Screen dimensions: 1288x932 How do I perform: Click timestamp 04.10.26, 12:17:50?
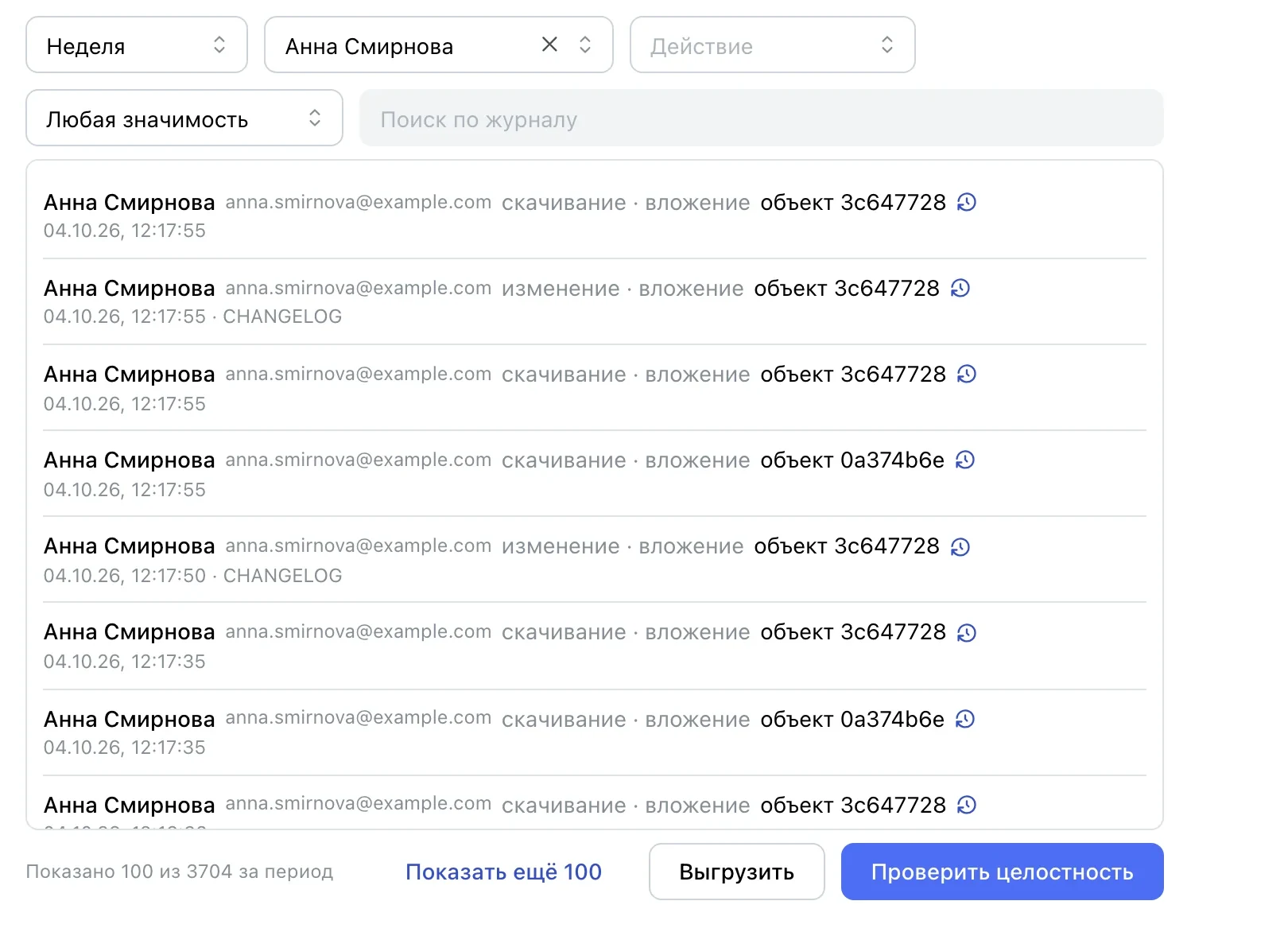[125, 576]
